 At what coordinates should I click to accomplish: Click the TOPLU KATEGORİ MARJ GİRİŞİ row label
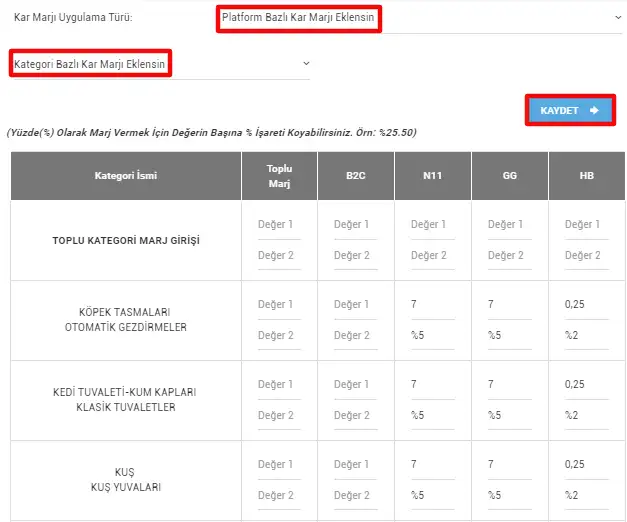[126, 240]
